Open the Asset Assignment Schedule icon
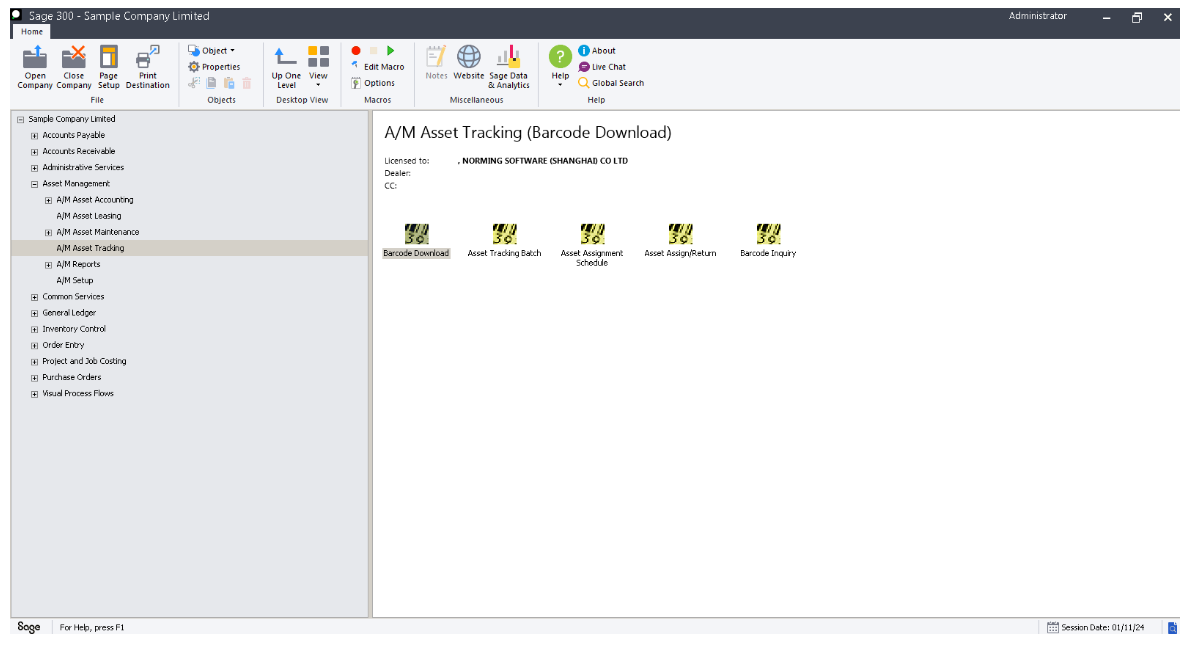 (592, 244)
